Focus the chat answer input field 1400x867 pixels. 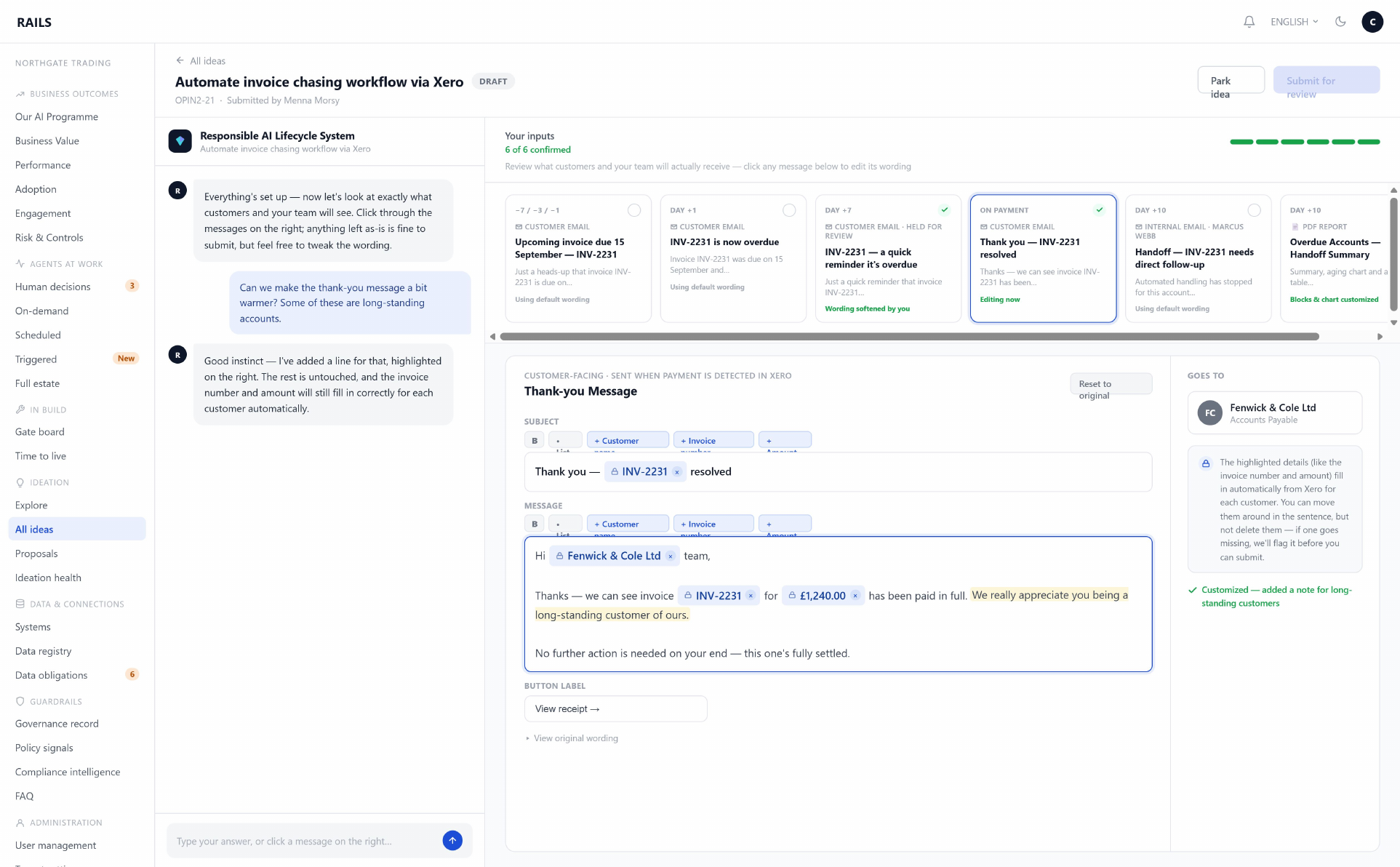tap(305, 841)
